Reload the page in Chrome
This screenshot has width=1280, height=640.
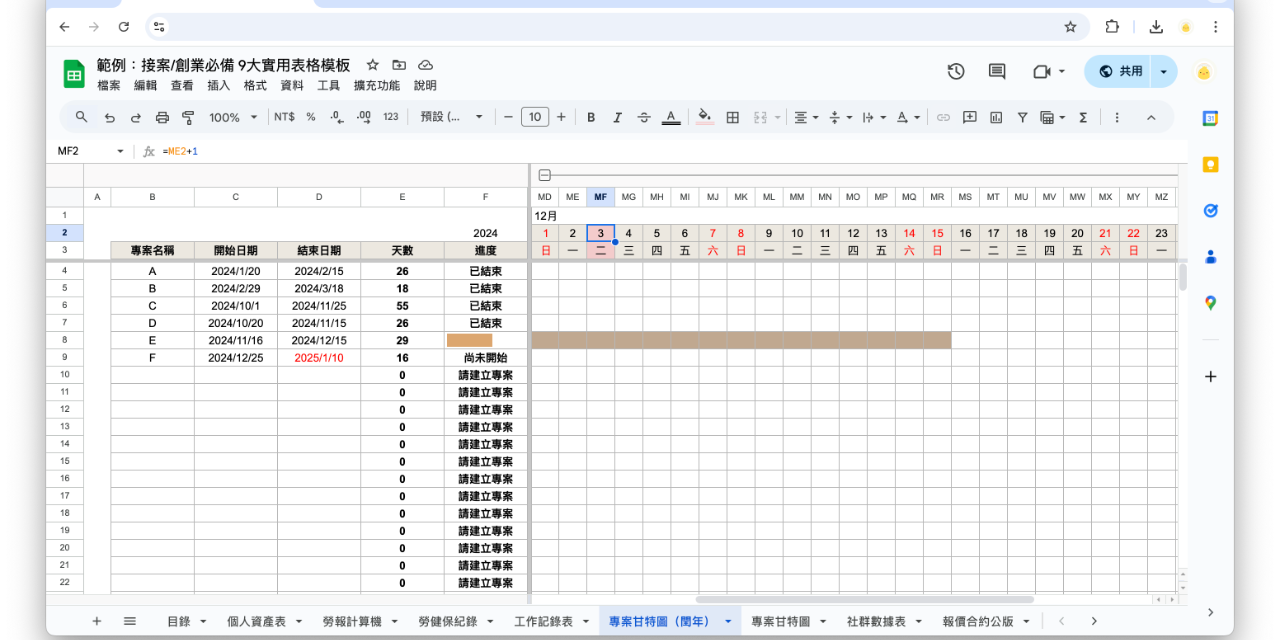point(123,27)
